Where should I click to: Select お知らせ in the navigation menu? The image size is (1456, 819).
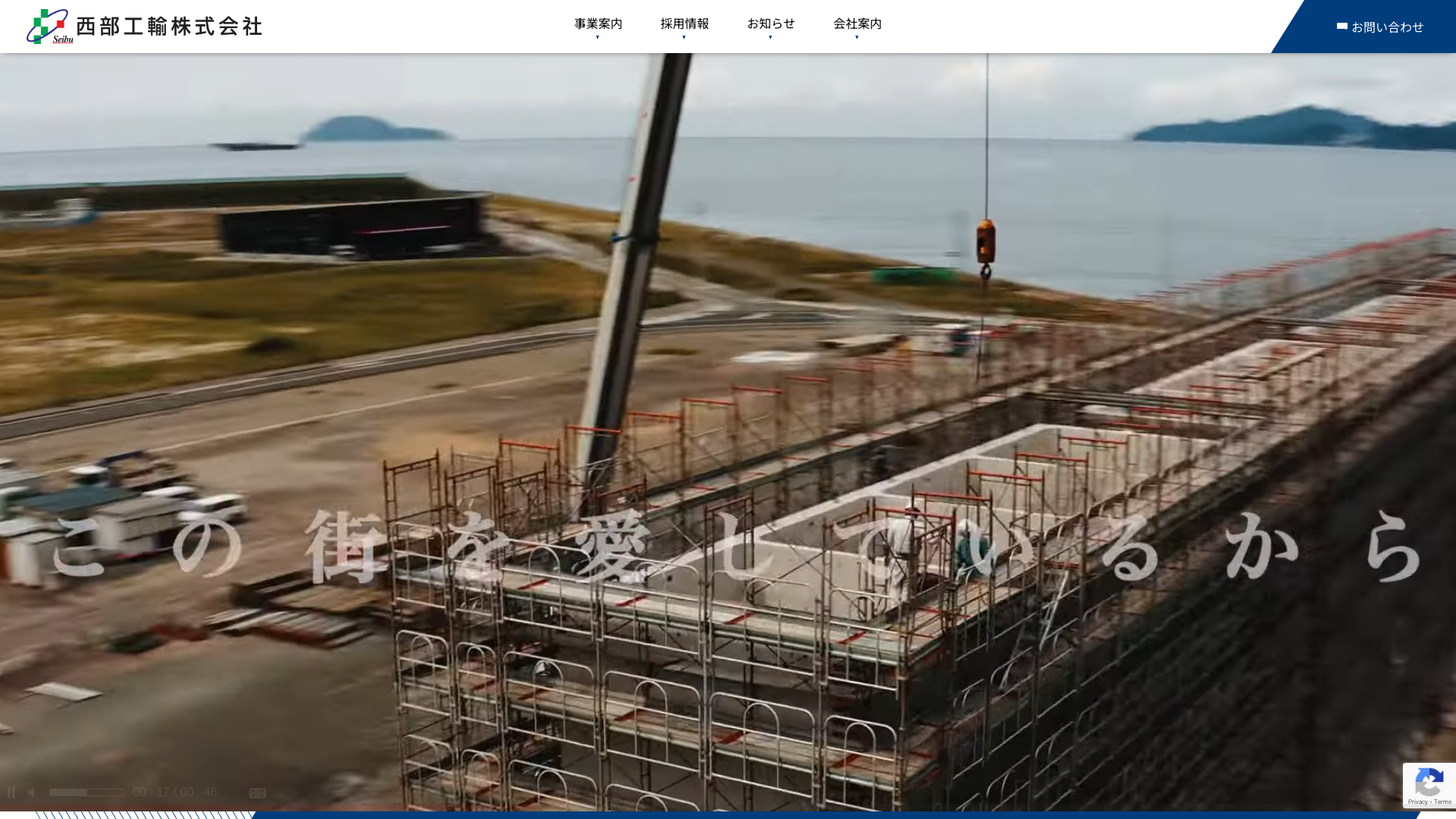(771, 24)
